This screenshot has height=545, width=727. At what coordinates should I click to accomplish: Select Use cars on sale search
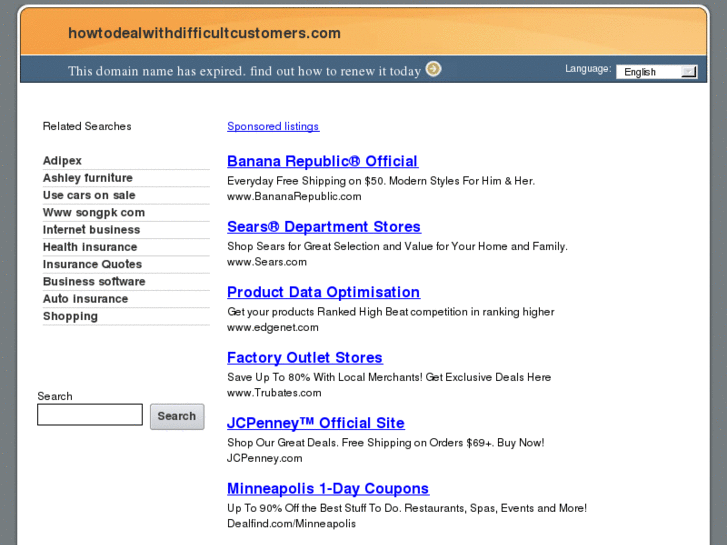(x=89, y=195)
